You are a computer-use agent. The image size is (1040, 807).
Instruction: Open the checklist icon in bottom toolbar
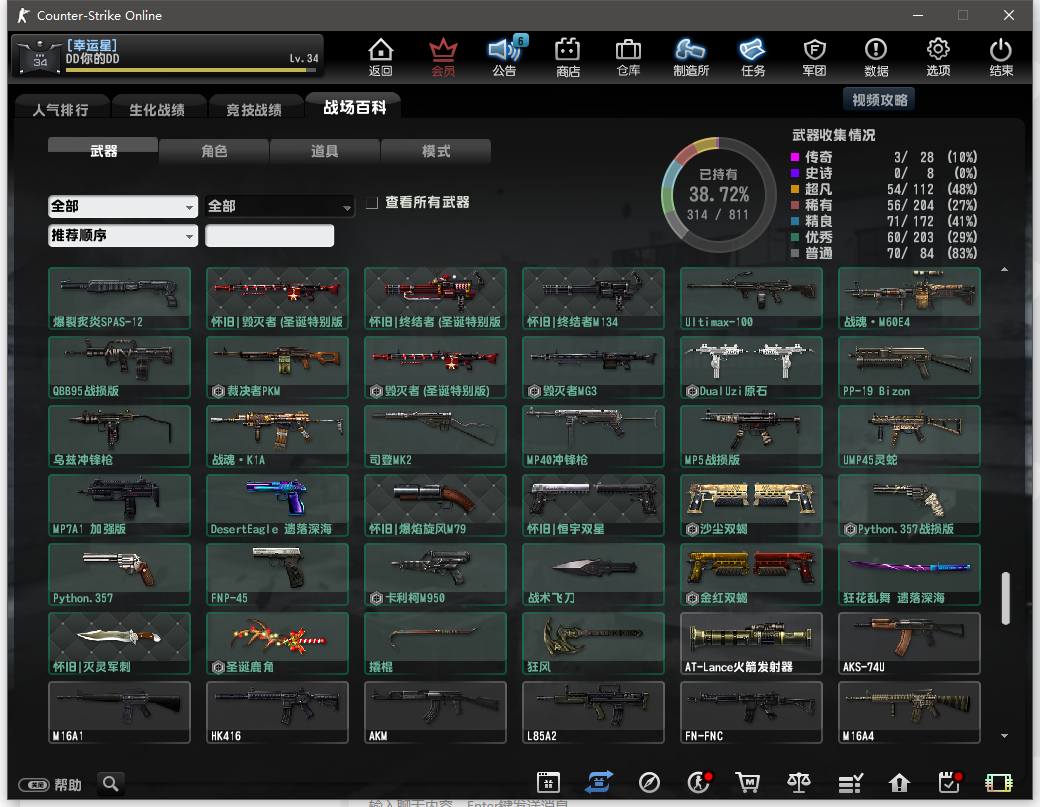pyautogui.click(x=850, y=783)
